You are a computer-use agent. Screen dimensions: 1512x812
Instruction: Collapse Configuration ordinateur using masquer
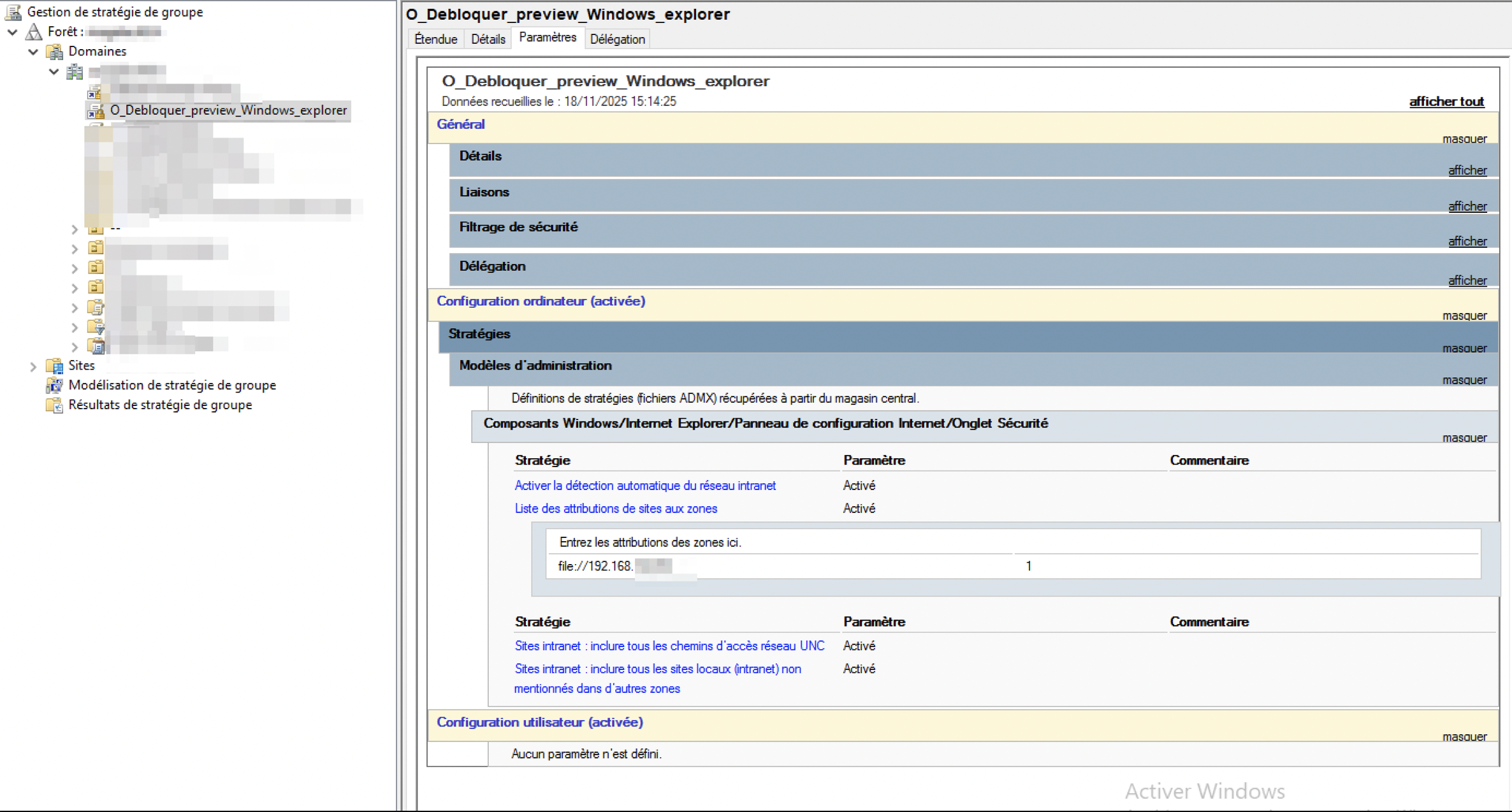pyautogui.click(x=1464, y=315)
